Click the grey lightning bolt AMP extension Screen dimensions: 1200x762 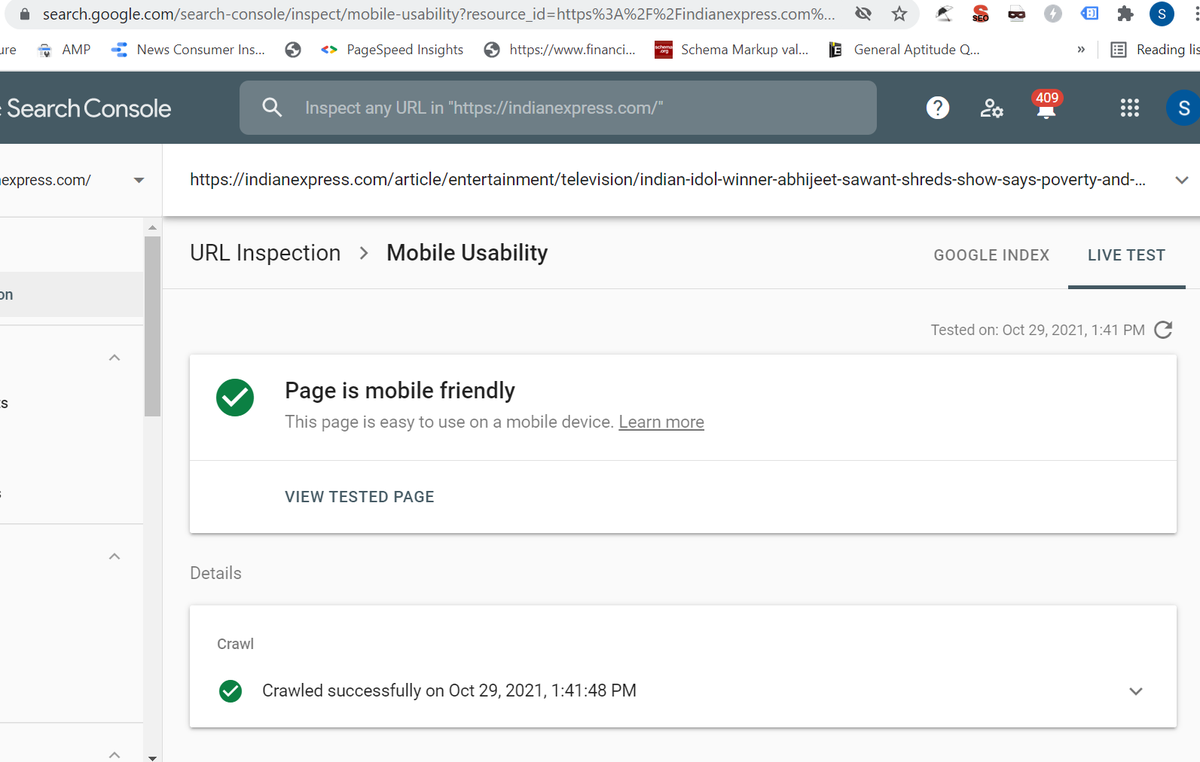[1053, 15]
